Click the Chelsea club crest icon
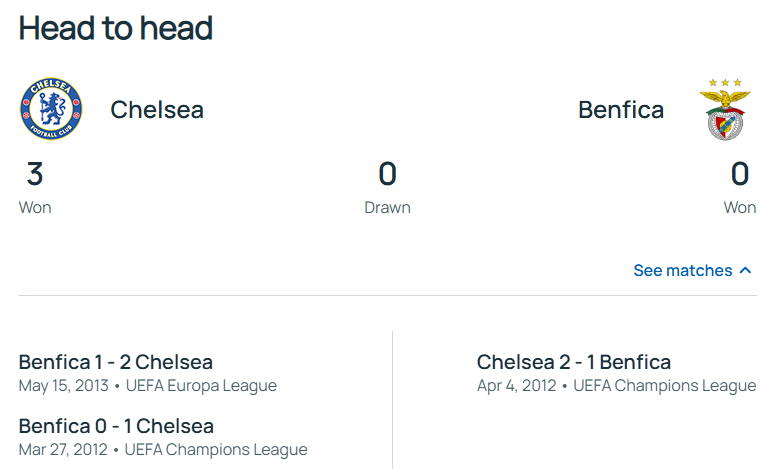770x469 pixels. point(51,109)
